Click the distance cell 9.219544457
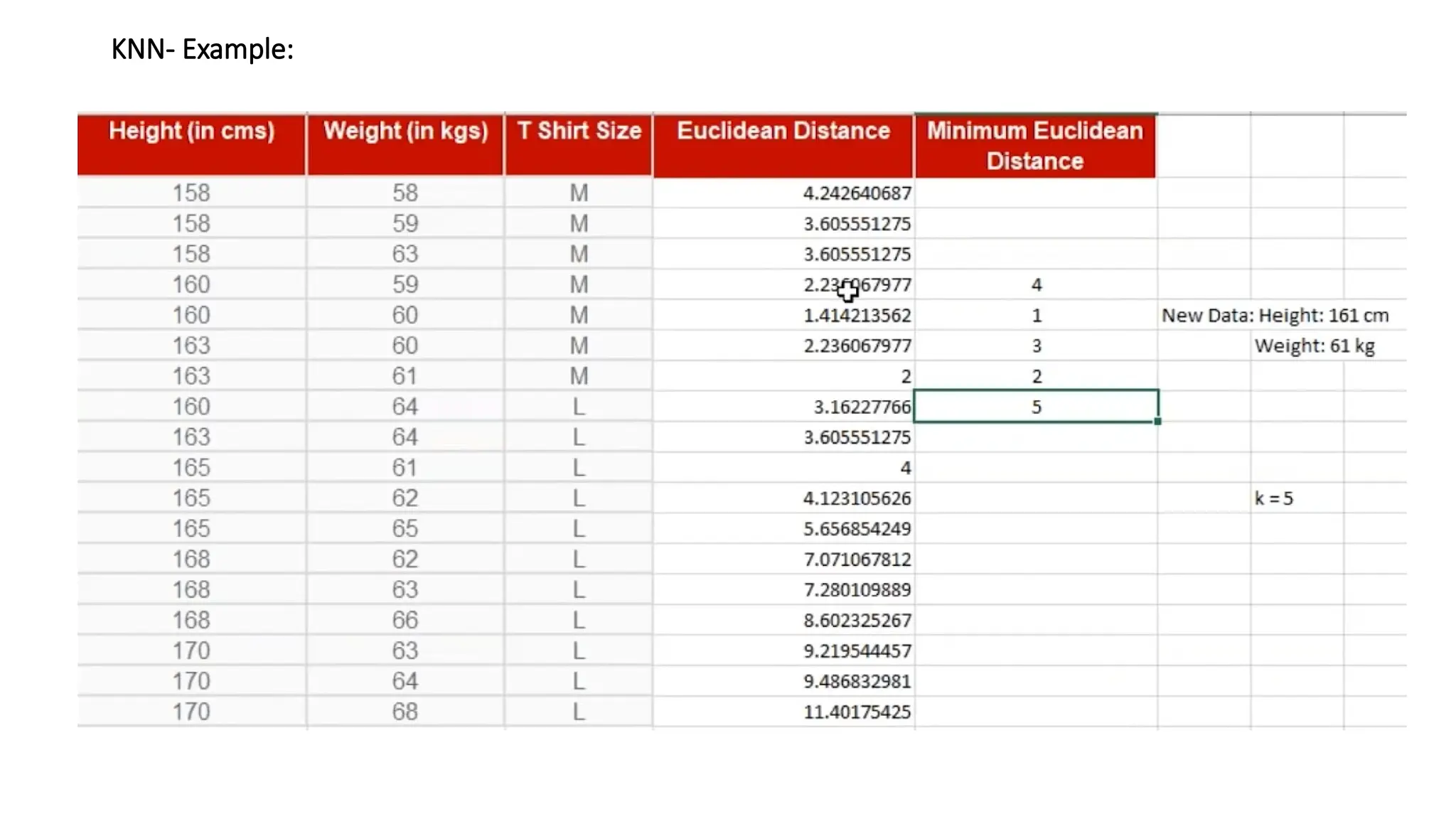The width and height of the screenshot is (1456, 819). pos(857,651)
